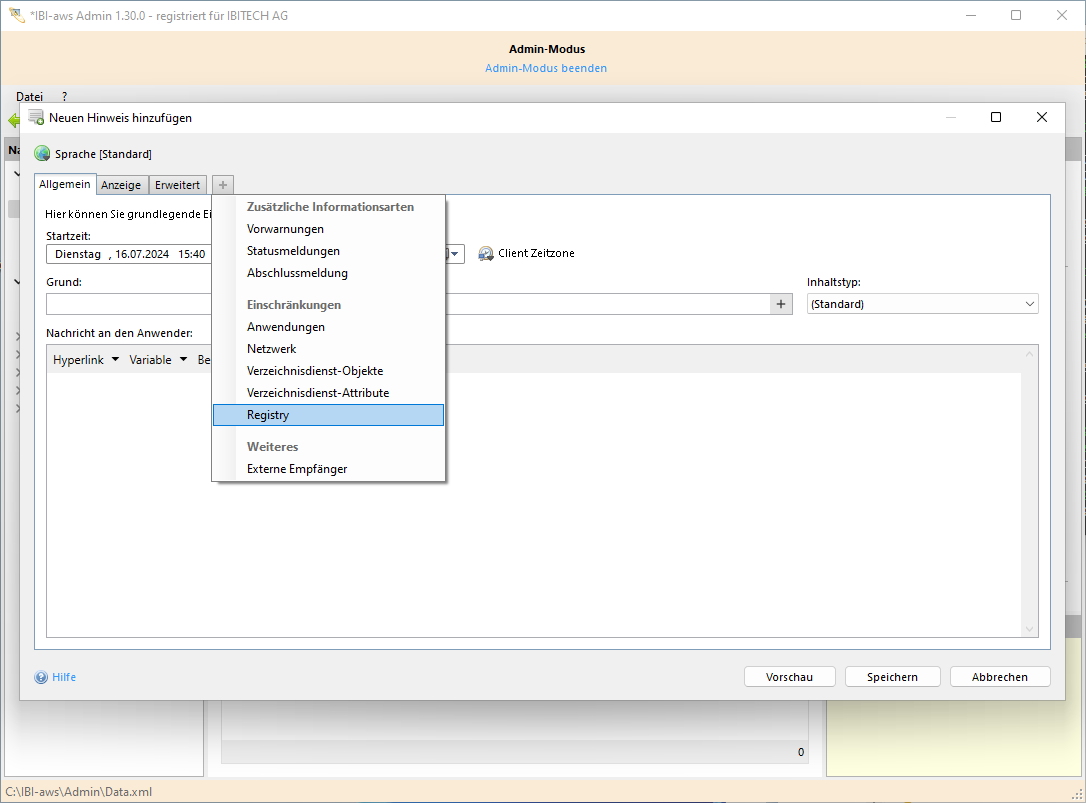Switch to the Erweitert tab

[177, 184]
